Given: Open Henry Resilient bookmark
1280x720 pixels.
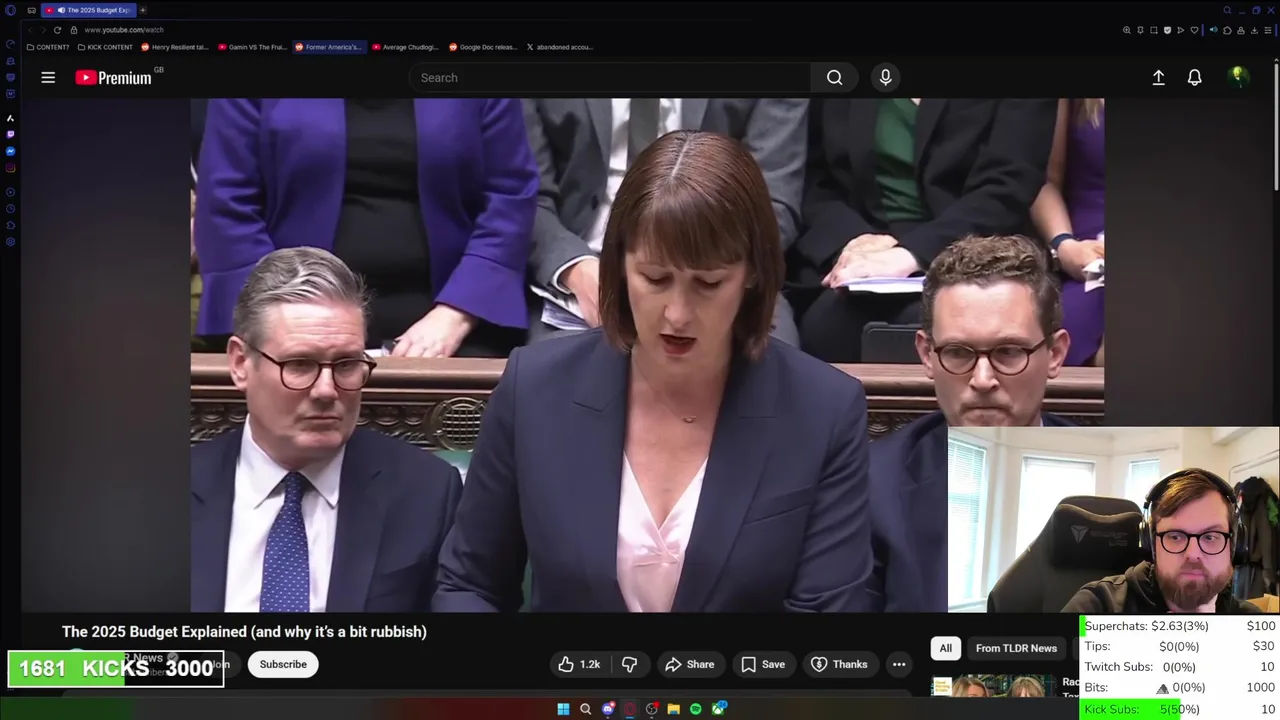Looking at the screenshot, I should (x=175, y=47).
